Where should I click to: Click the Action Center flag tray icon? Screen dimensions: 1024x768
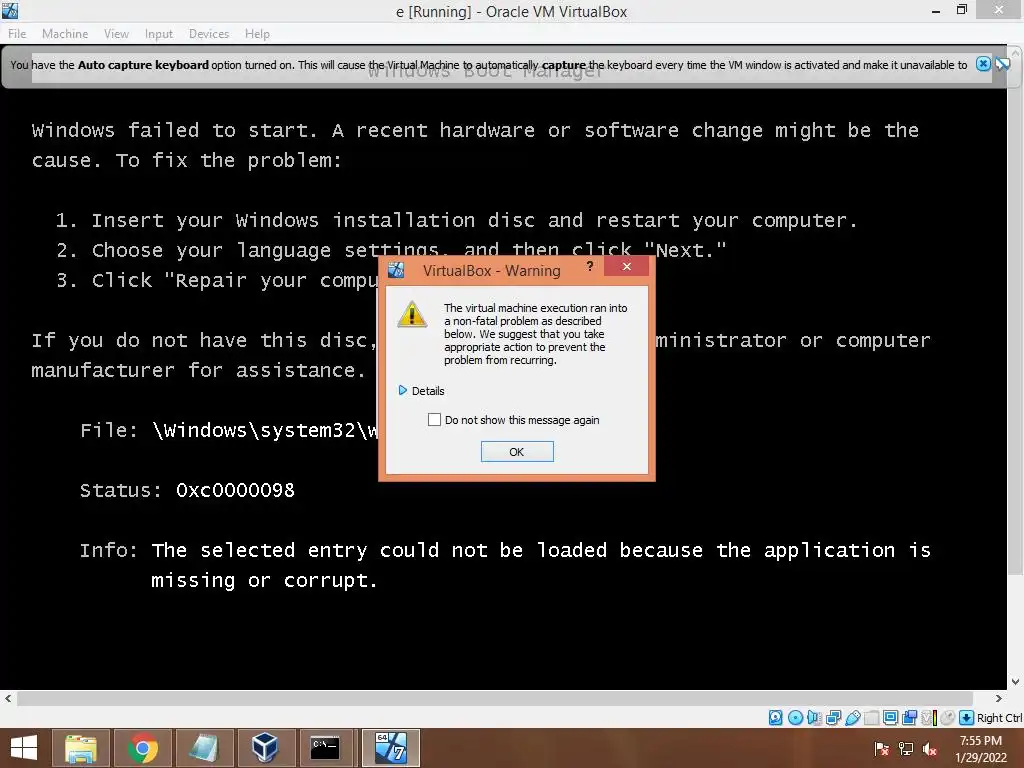(x=882, y=749)
